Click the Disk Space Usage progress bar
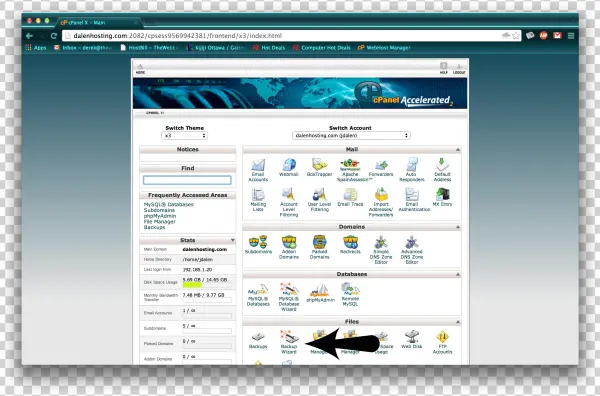The height and width of the screenshot is (396, 600). point(207,285)
